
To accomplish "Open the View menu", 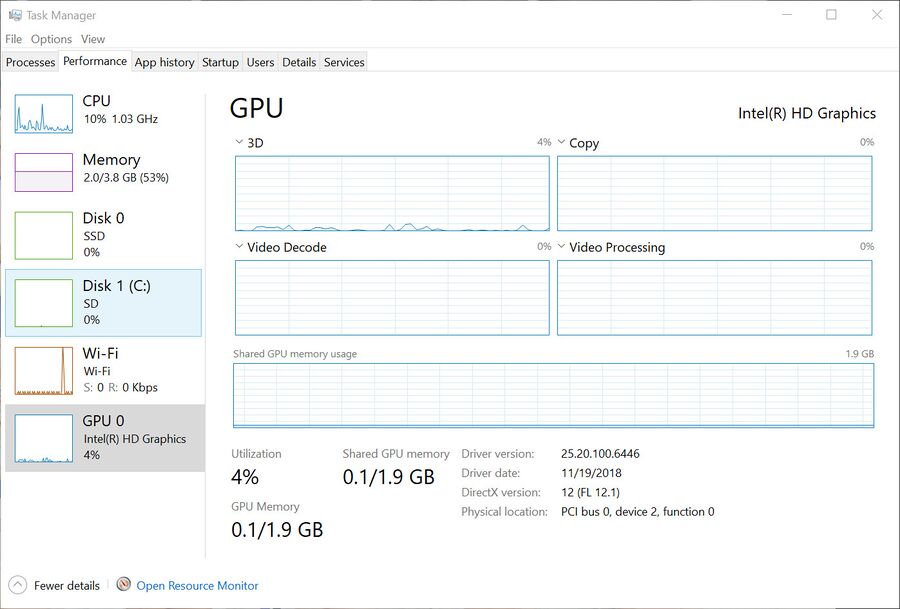I will tap(93, 39).
